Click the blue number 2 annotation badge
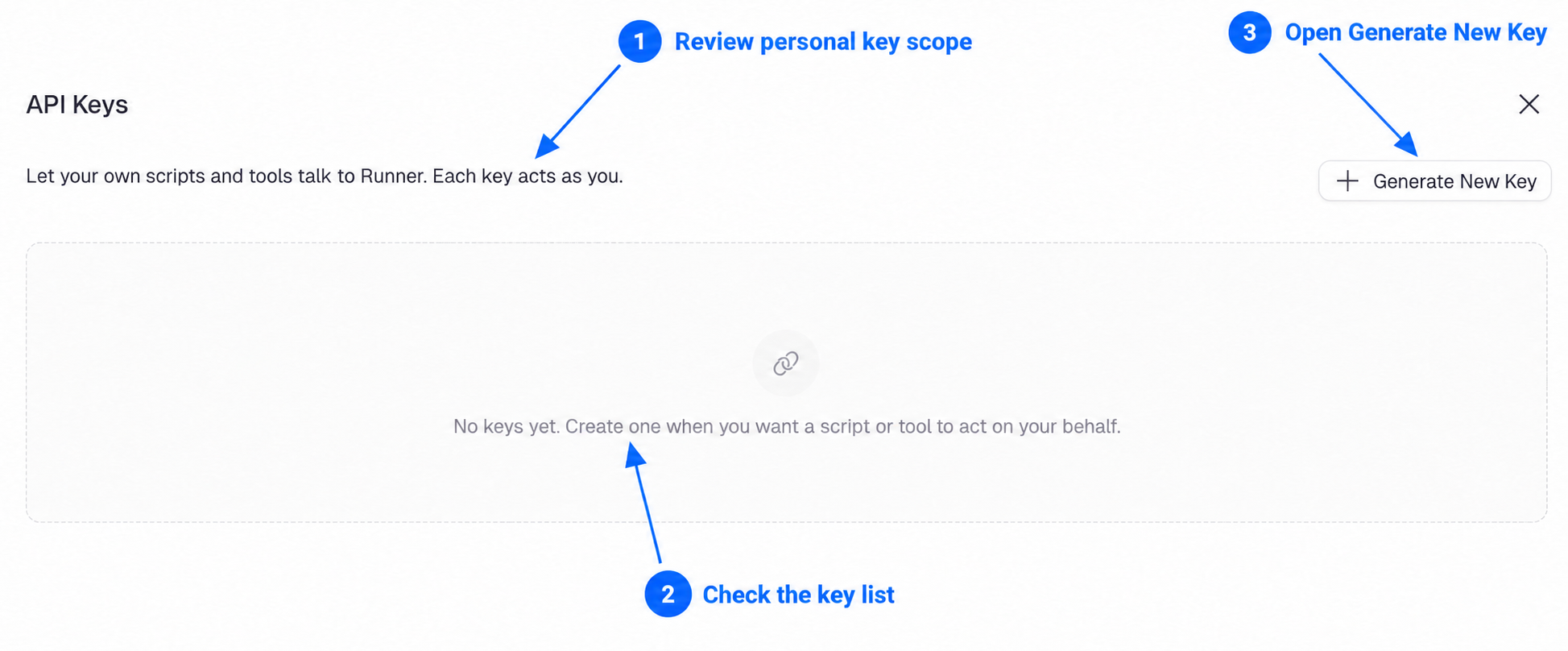1568x651 pixels. [x=668, y=595]
